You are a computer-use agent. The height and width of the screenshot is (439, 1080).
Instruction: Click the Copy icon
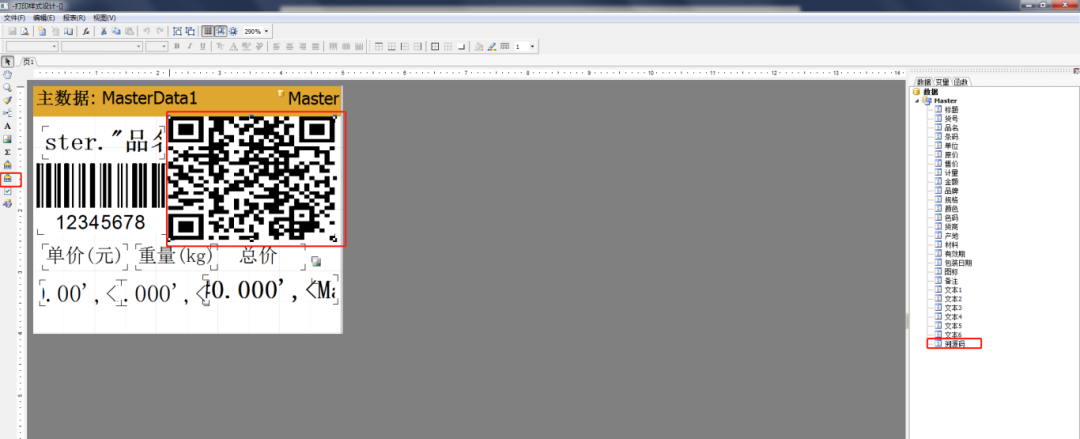coord(116,32)
